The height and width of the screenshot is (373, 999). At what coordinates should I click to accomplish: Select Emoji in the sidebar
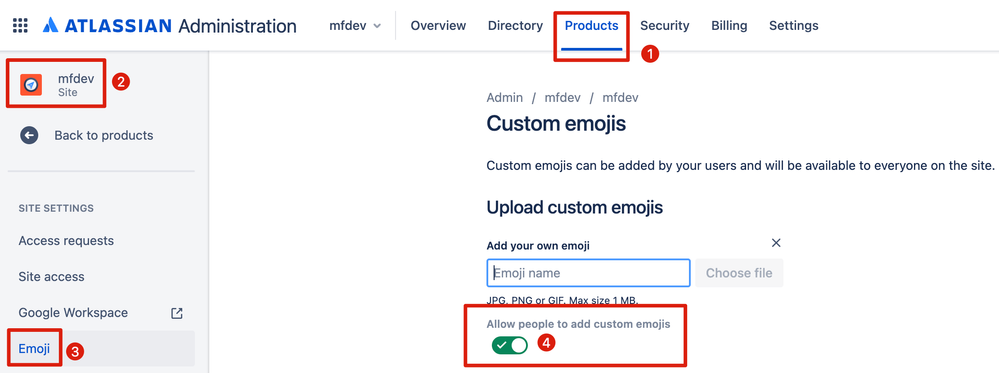tap(34, 349)
